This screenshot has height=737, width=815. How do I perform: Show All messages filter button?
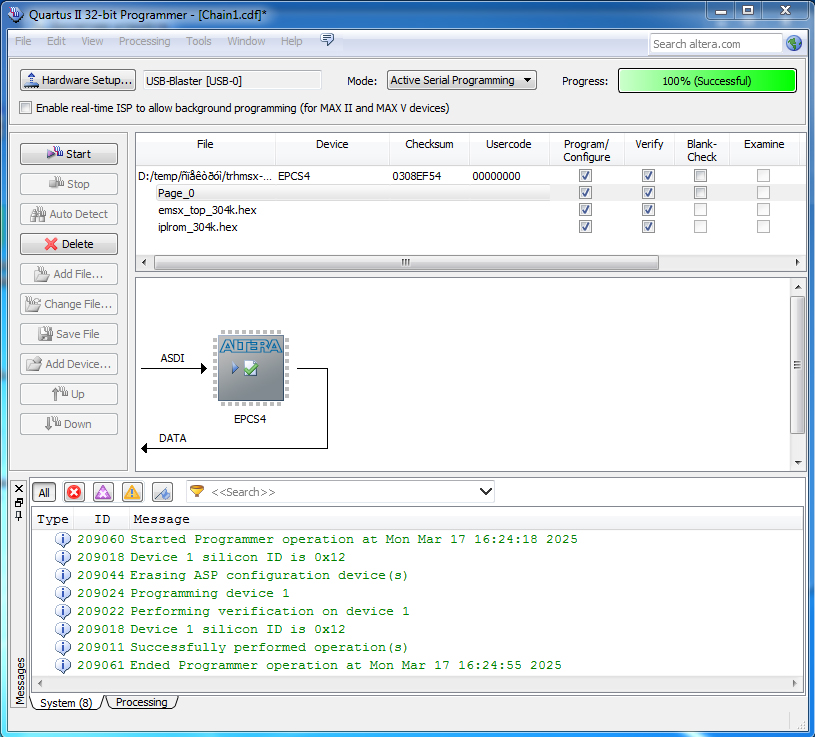click(x=44, y=492)
